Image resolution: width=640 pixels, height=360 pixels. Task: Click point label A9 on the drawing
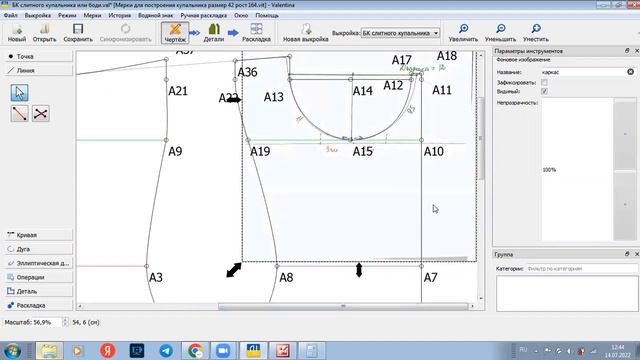point(175,151)
